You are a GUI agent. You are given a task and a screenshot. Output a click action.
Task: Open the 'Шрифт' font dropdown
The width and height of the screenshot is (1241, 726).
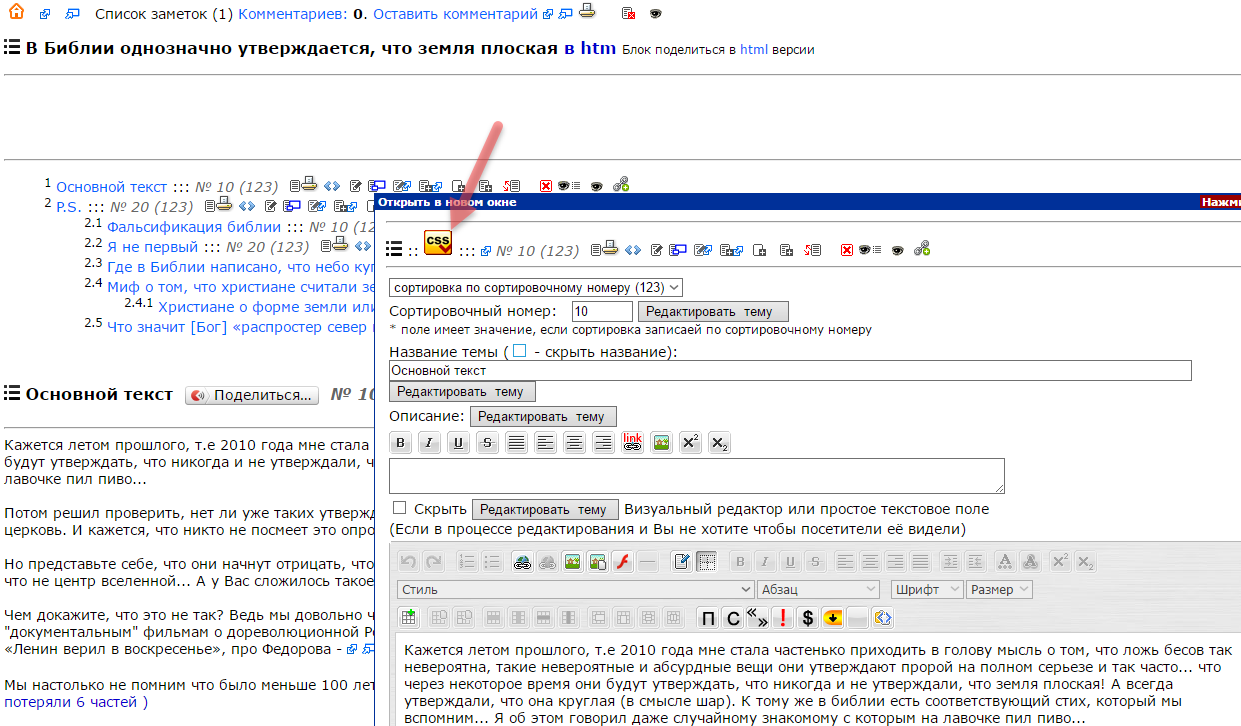[x=926, y=590]
